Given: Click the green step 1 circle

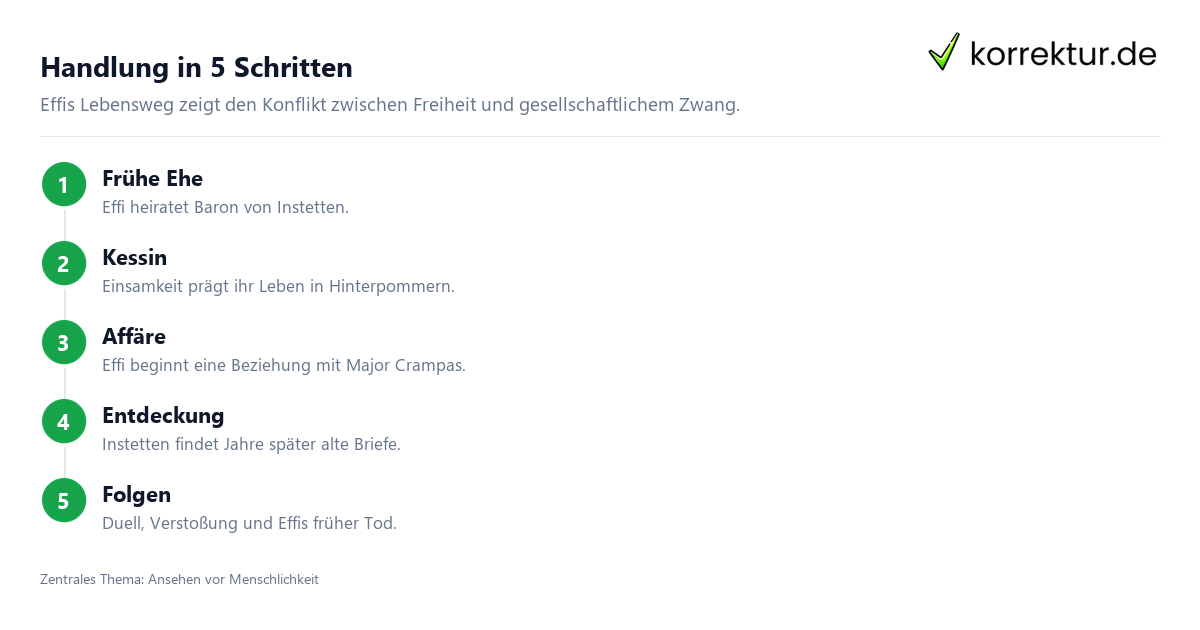Looking at the screenshot, I should coord(64,185).
